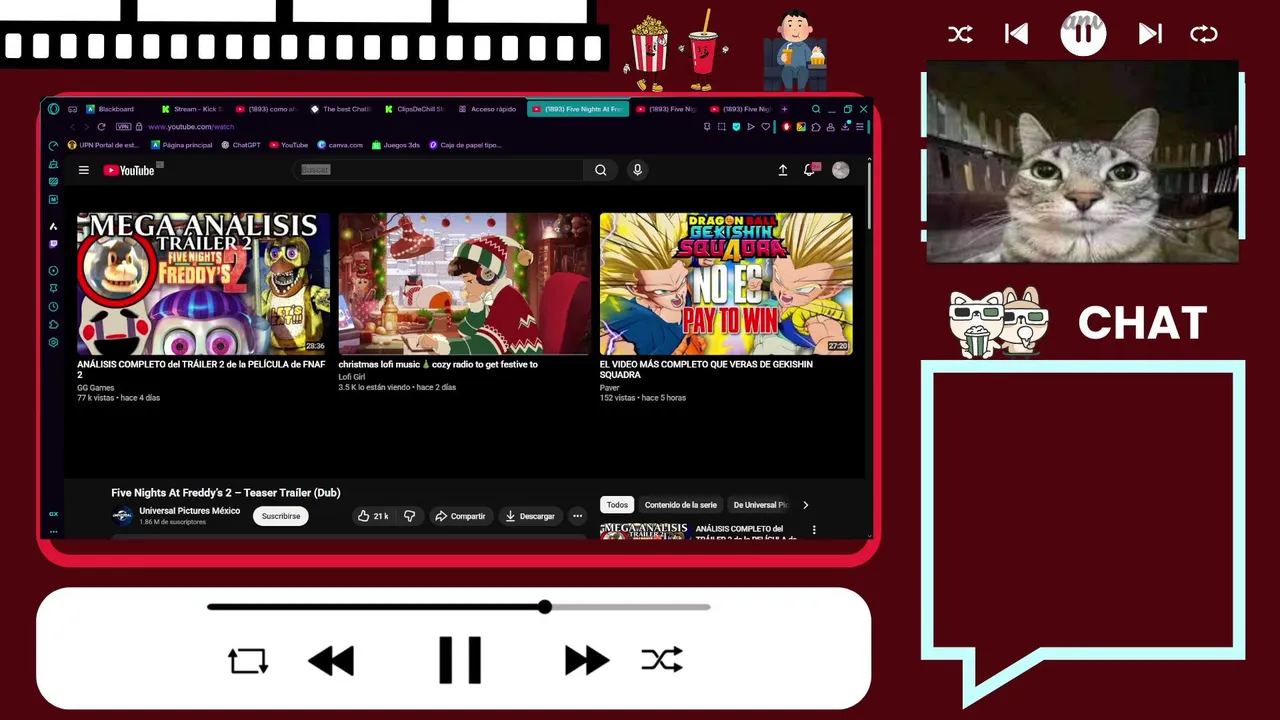Image resolution: width=1280 pixels, height=720 pixels.
Task: Open the YouTube hamburger guide menu
Action: (x=84, y=170)
